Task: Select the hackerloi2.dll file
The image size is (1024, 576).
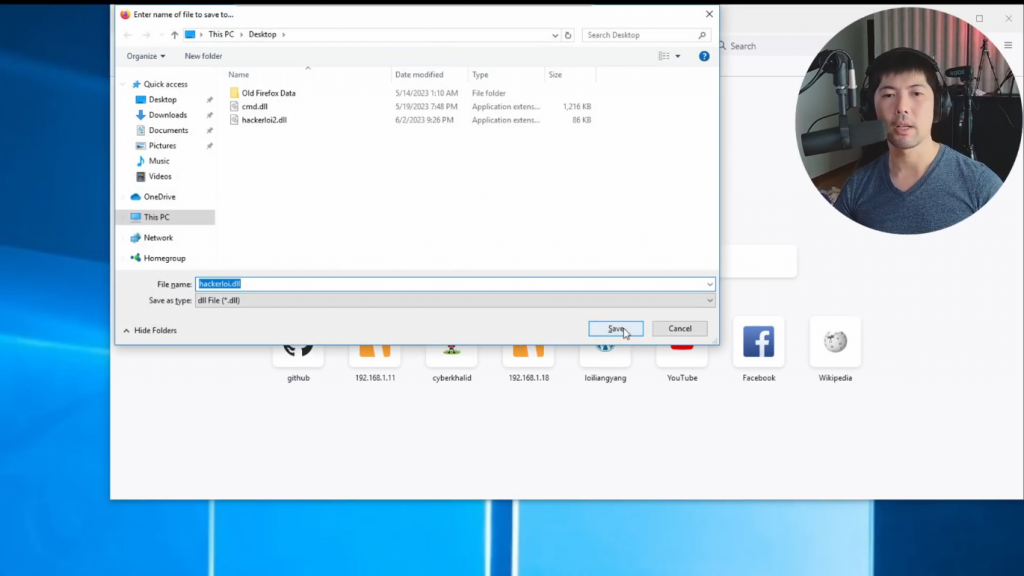Action: tap(264, 120)
